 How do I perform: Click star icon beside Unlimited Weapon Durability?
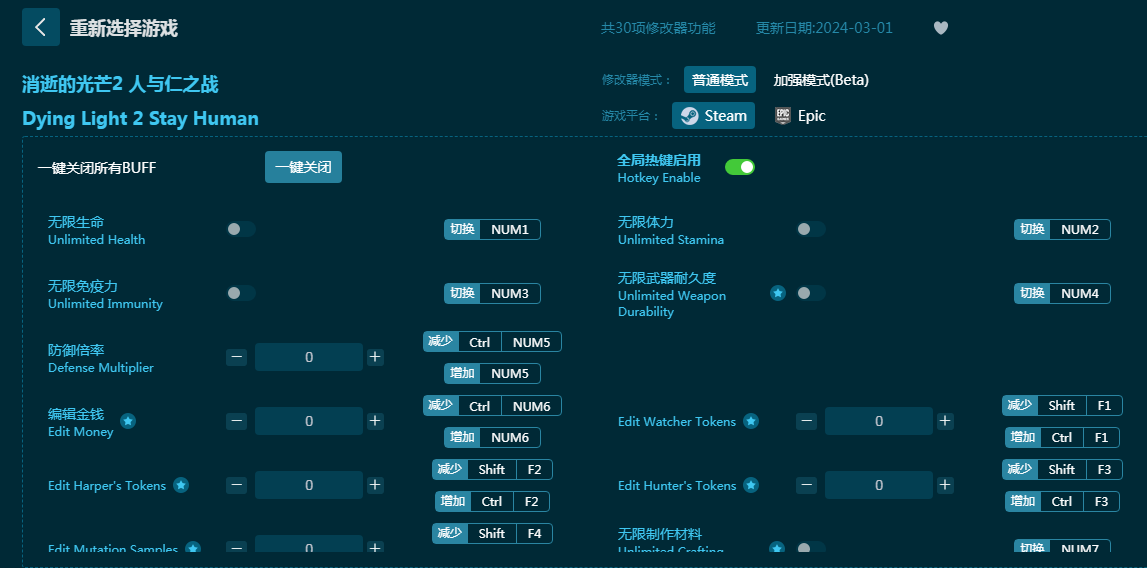(x=778, y=293)
